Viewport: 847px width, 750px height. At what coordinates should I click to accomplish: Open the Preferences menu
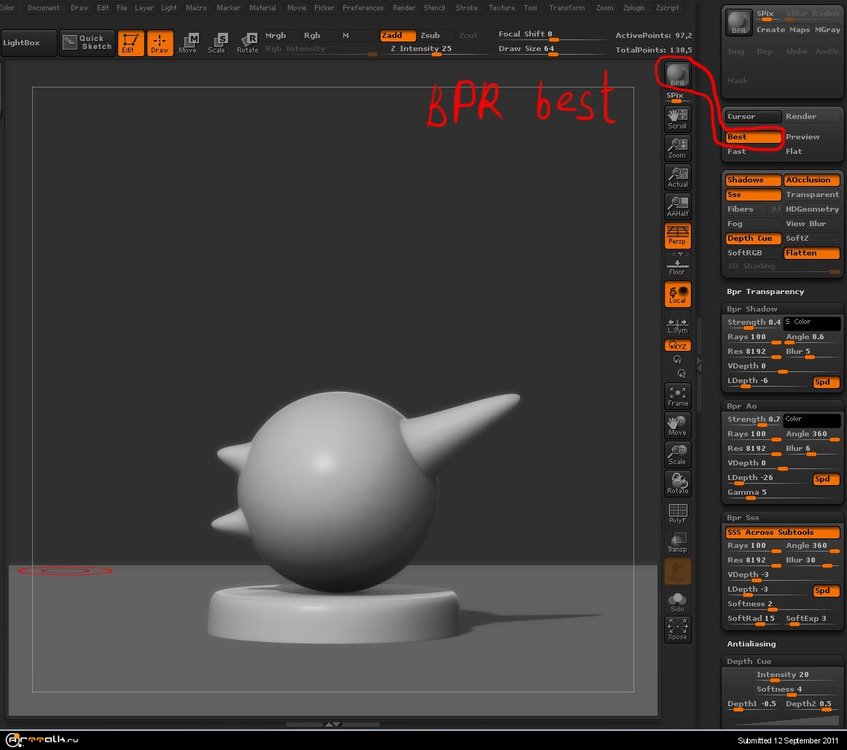click(x=362, y=8)
